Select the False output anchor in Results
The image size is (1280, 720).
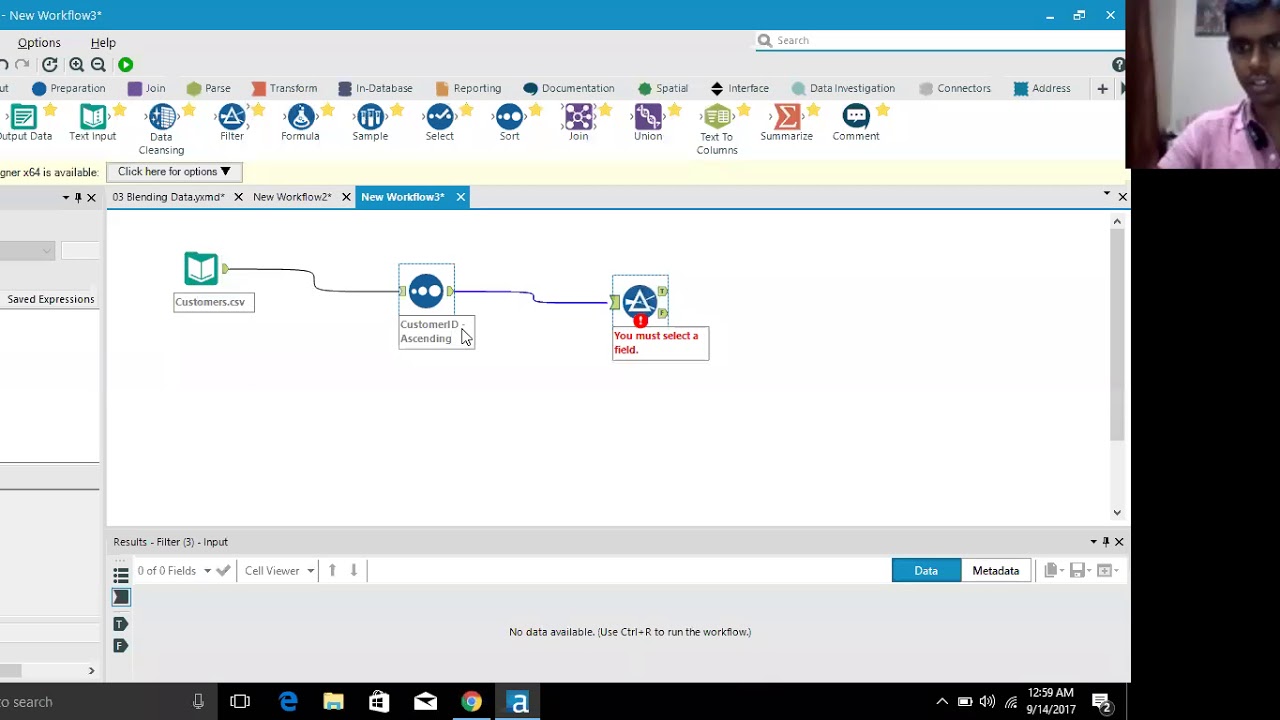[x=120, y=646]
